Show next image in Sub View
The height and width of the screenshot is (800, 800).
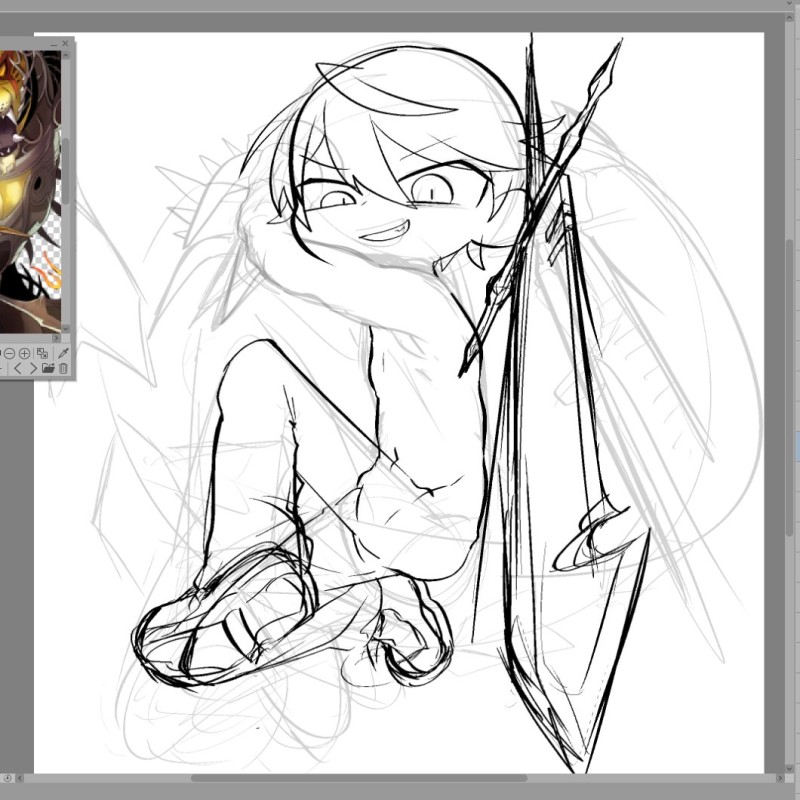coord(33,368)
